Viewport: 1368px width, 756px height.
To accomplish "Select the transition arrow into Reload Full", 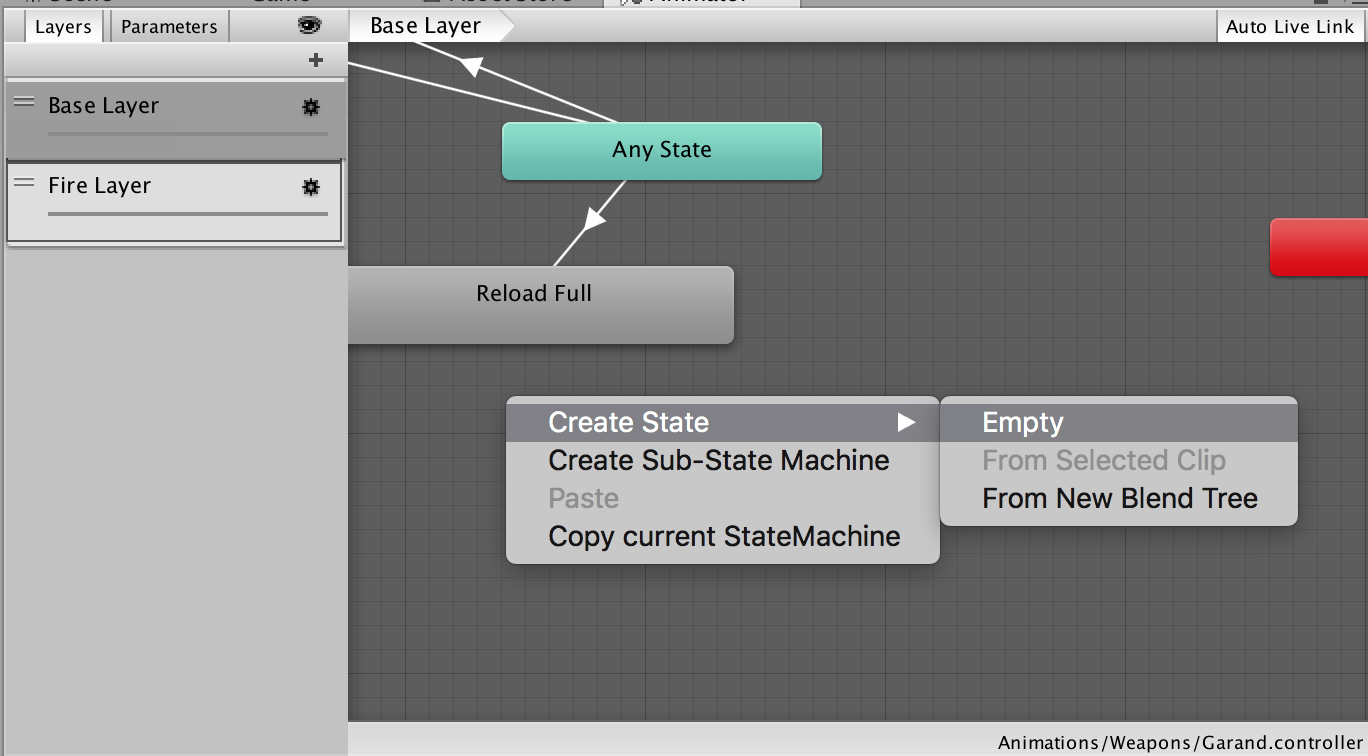I will point(595,219).
